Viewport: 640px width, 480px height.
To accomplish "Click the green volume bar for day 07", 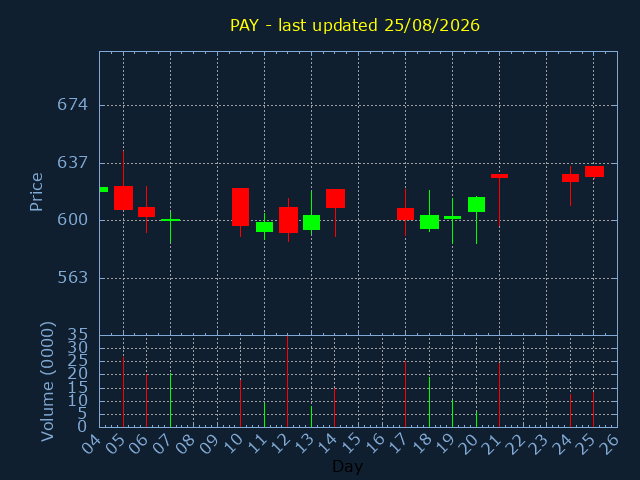I will click(x=171, y=400).
